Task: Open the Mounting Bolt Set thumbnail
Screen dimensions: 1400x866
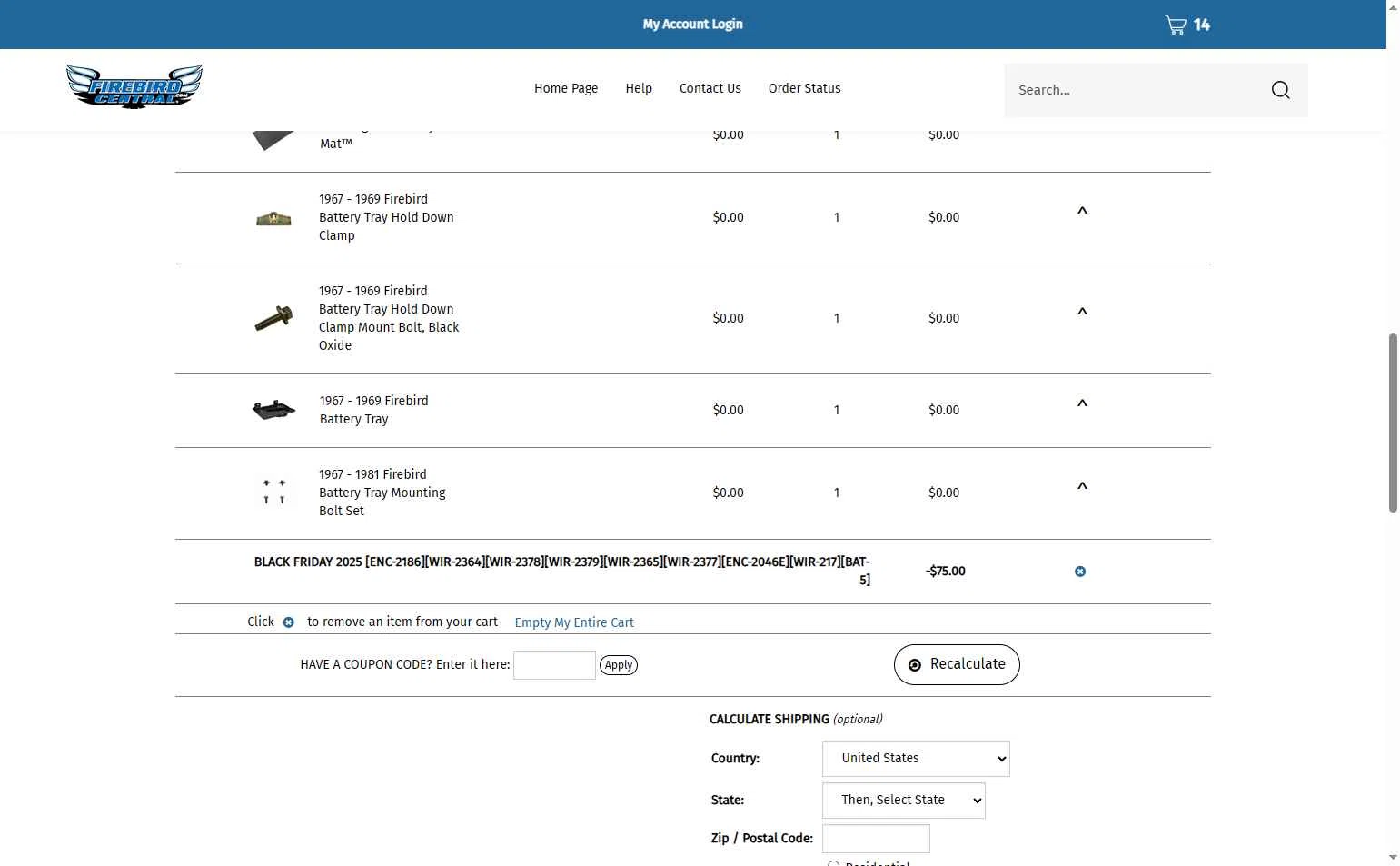Action: (273, 493)
